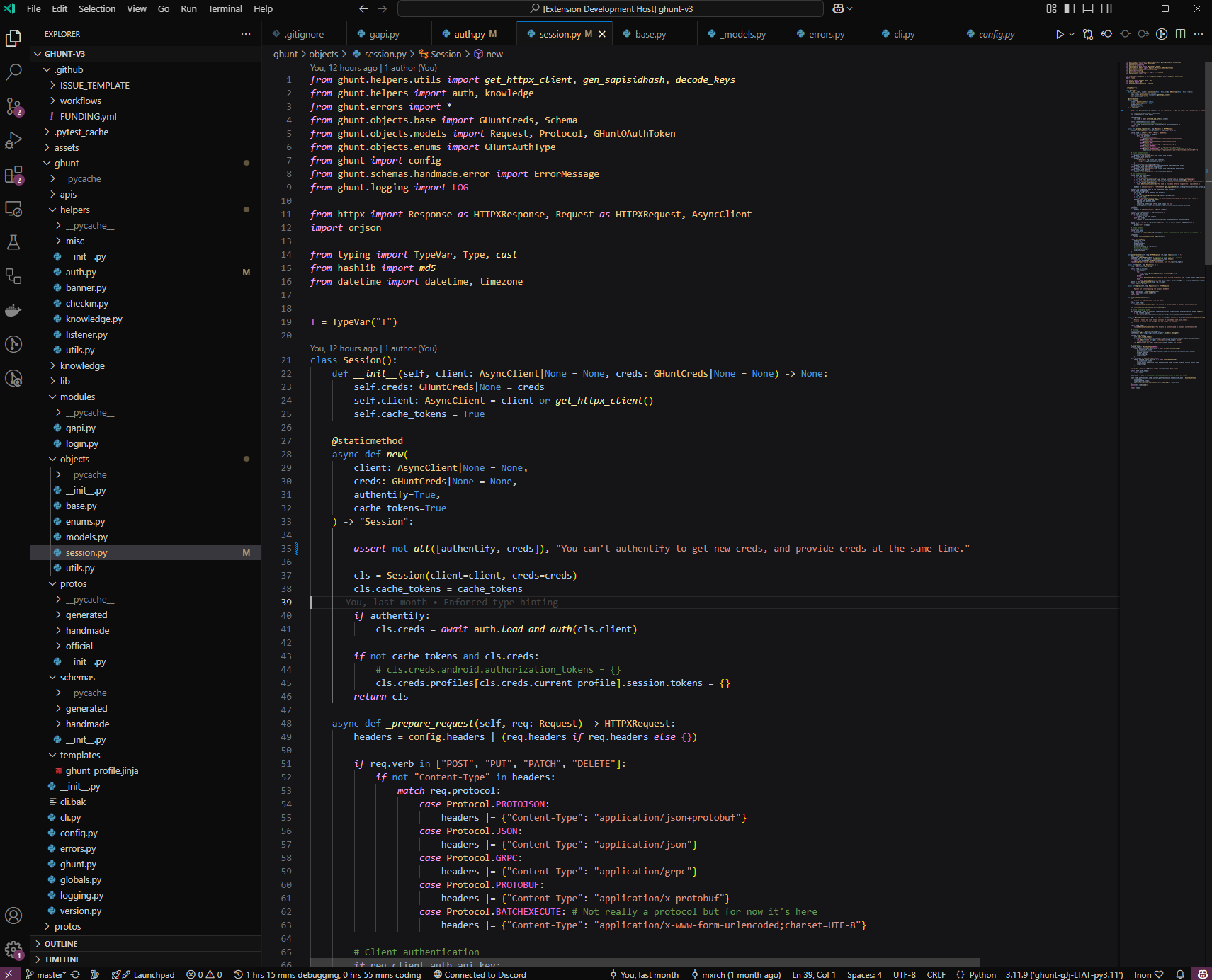Open the Manage gear icon
The height and width of the screenshot is (980, 1212).
click(13, 950)
